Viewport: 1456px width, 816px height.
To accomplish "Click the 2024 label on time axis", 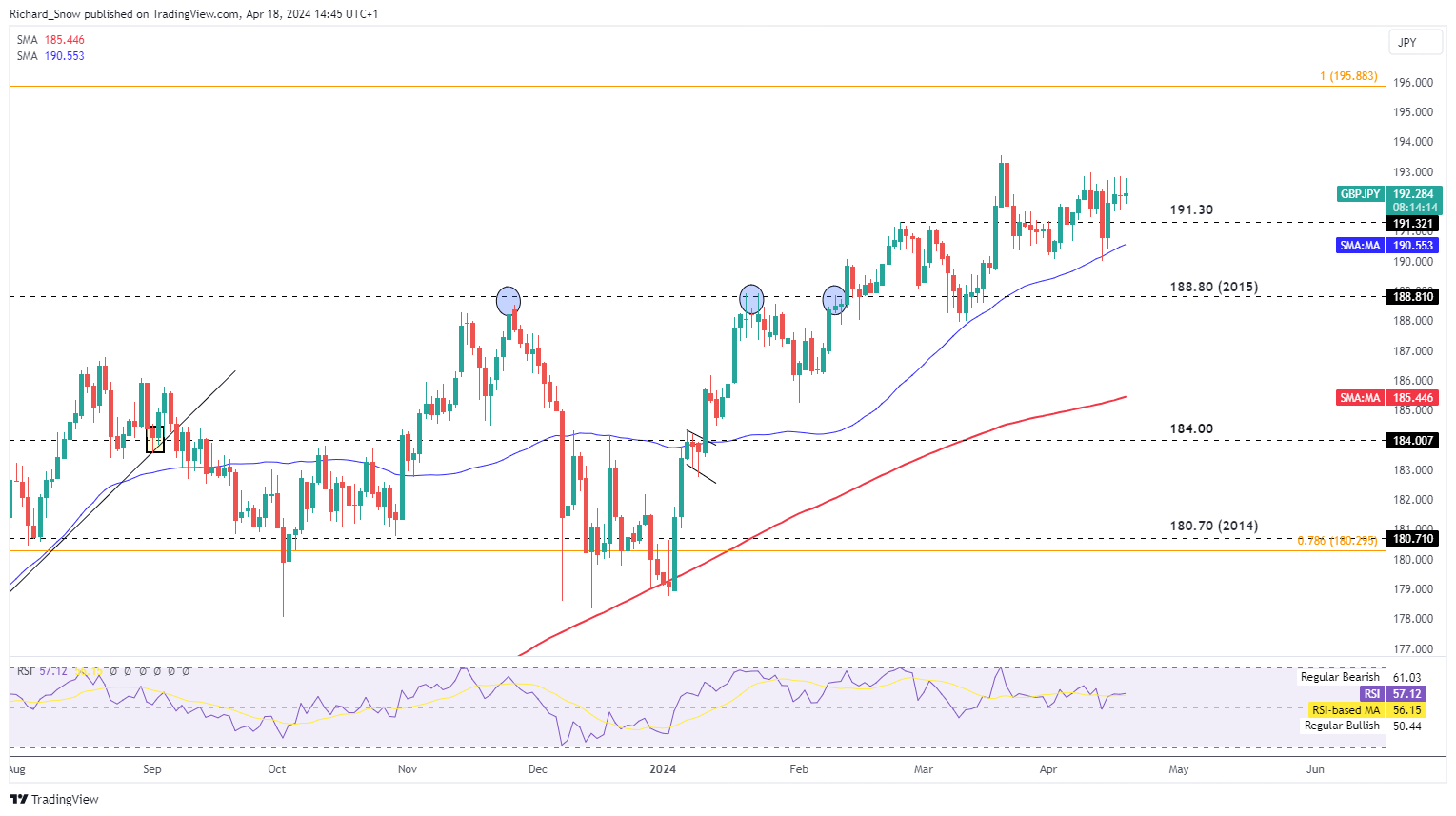I will (x=663, y=769).
